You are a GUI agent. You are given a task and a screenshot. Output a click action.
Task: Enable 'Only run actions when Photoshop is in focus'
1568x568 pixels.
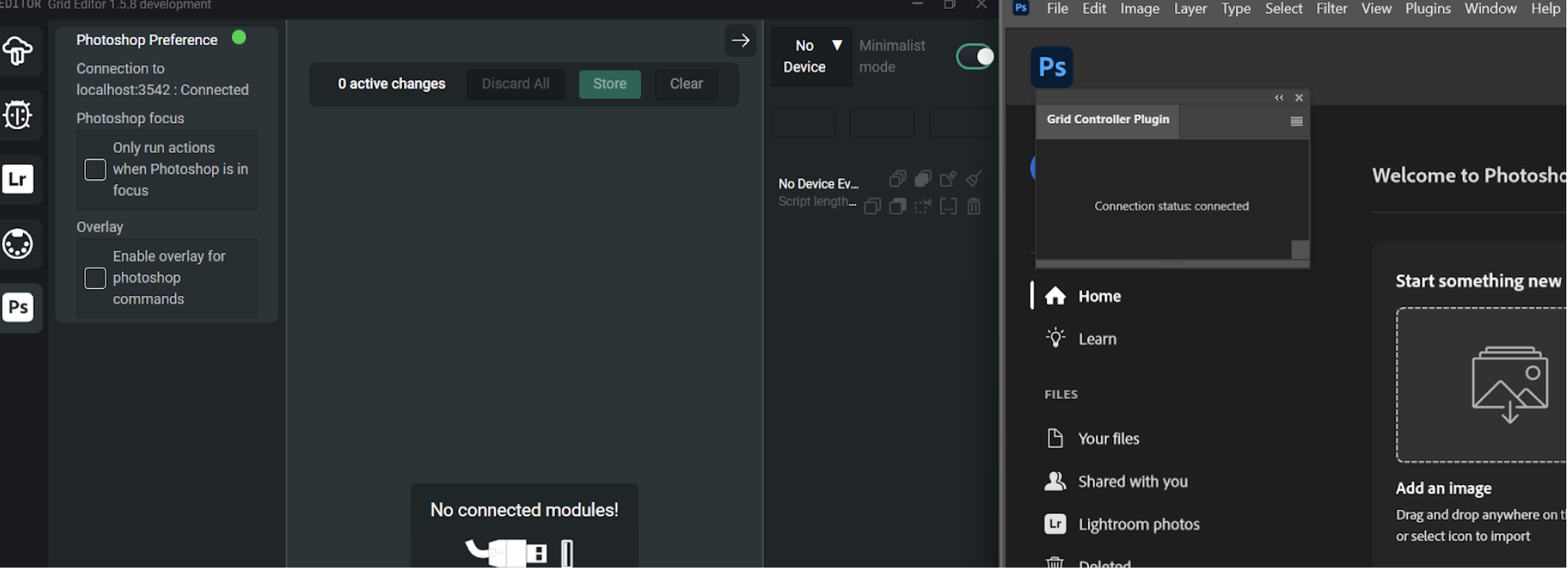pos(95,169)
